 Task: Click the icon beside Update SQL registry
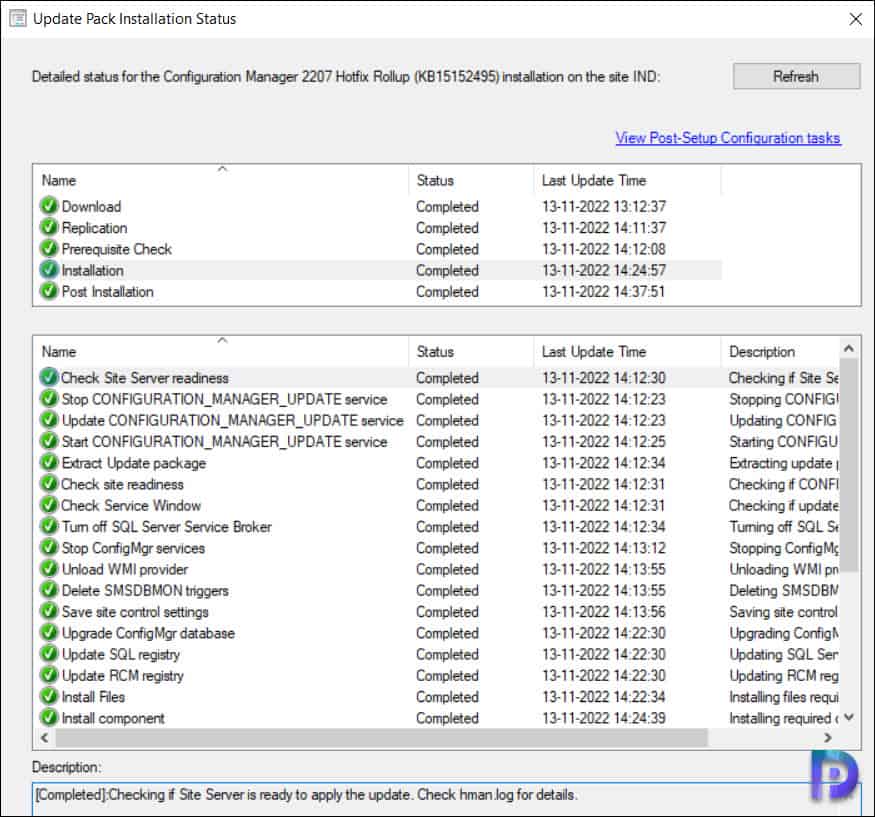pyautogui.click(x=49, y=653)
